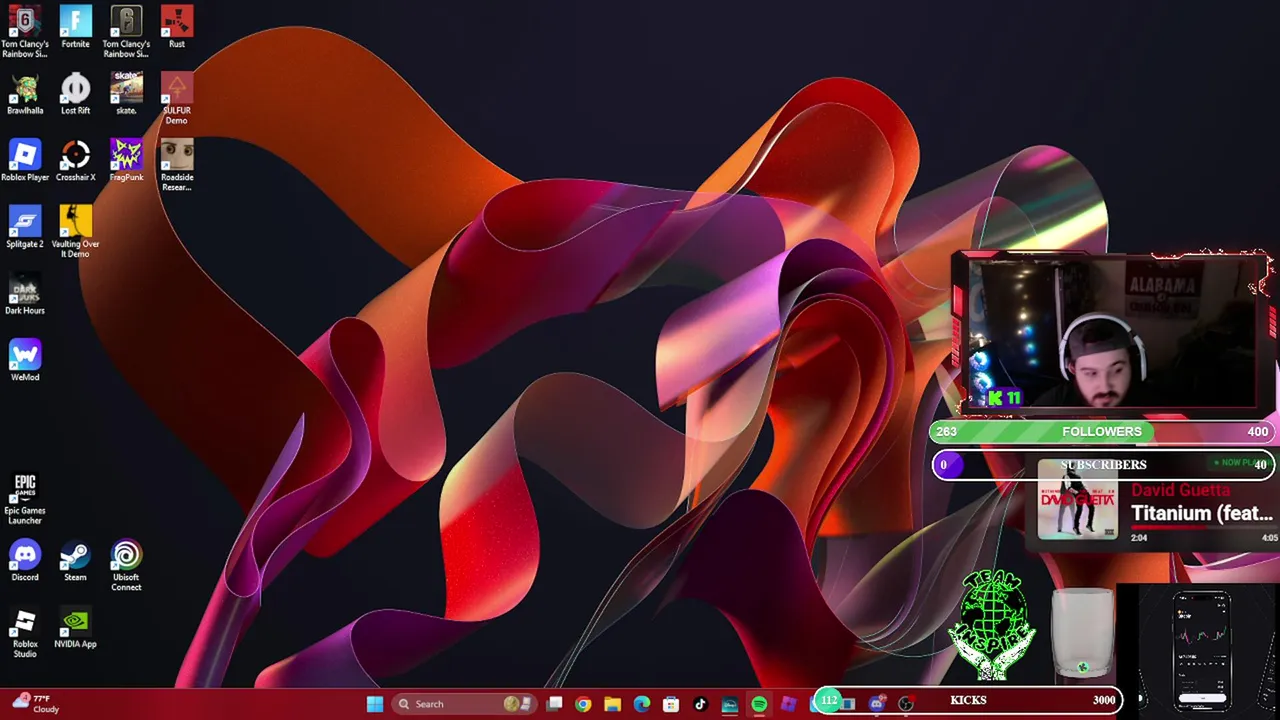The height and width of the screenshot is (720, 1280).
Task: Open the purple app next to Spotify
Action: (788, 704)
